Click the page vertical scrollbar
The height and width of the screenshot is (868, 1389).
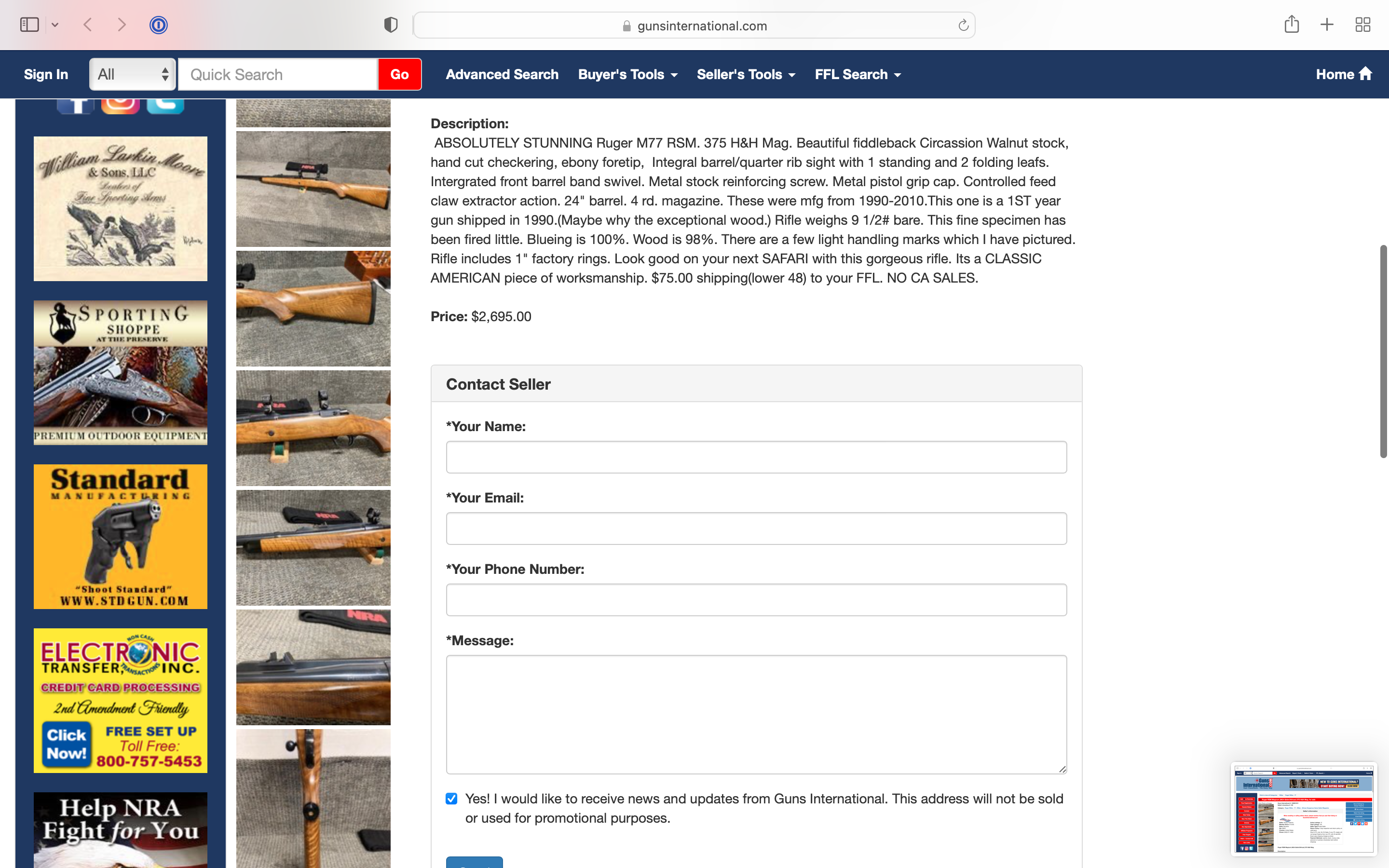(x=1383, y=351)
